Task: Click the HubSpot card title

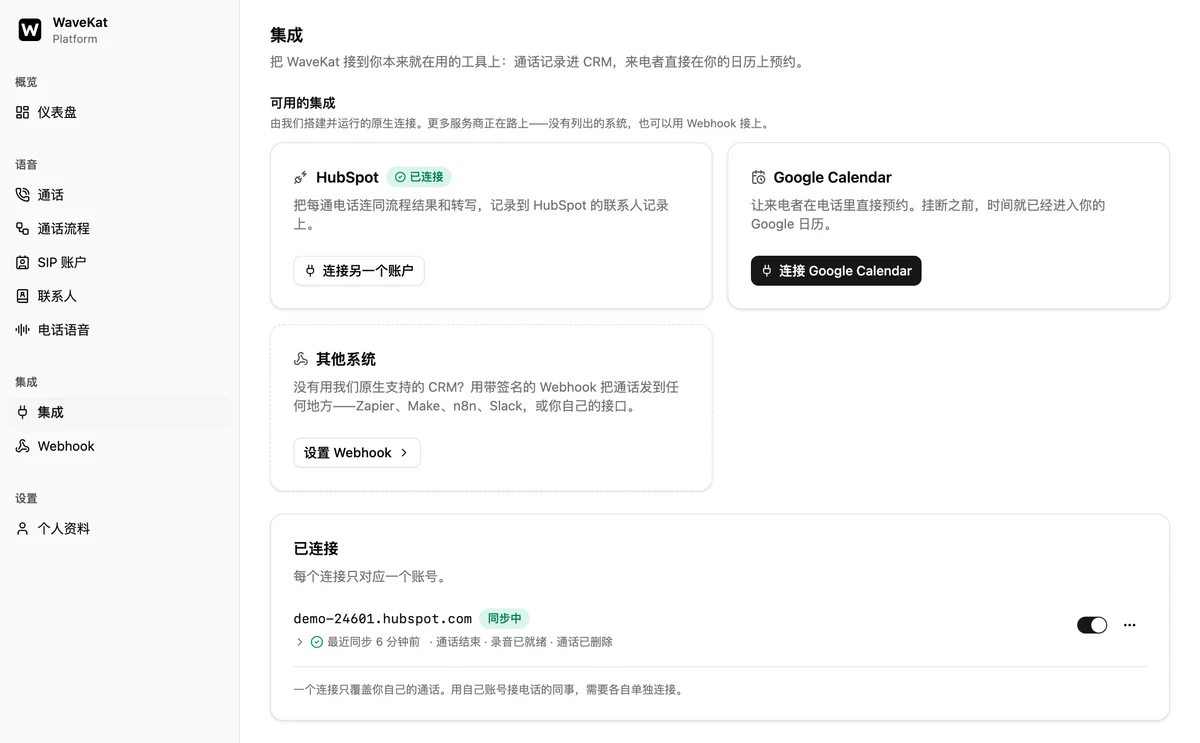Action: 347,177
